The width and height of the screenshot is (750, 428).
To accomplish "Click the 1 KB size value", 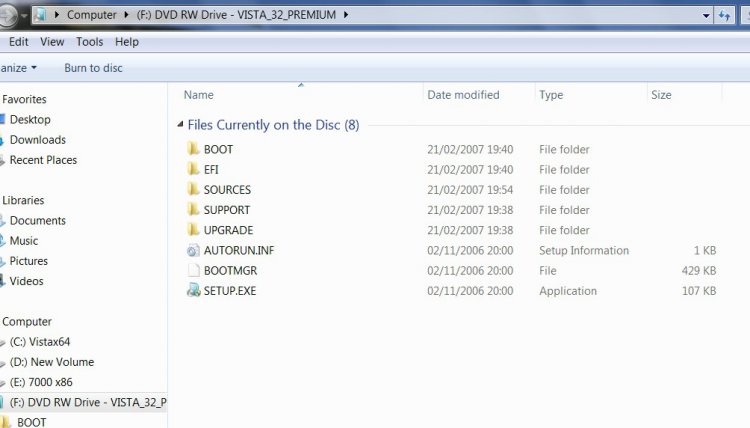I will tap(705, 250).
